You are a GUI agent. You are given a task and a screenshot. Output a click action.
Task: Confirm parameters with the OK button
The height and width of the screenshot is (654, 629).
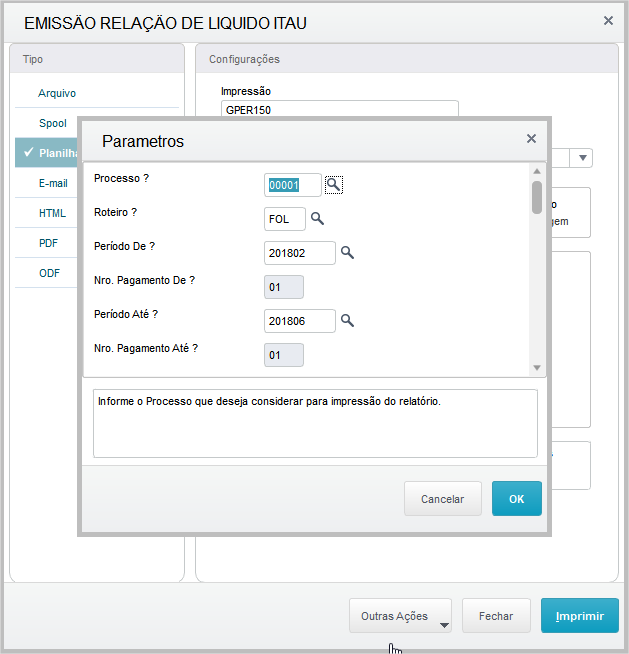pos(517,498)
